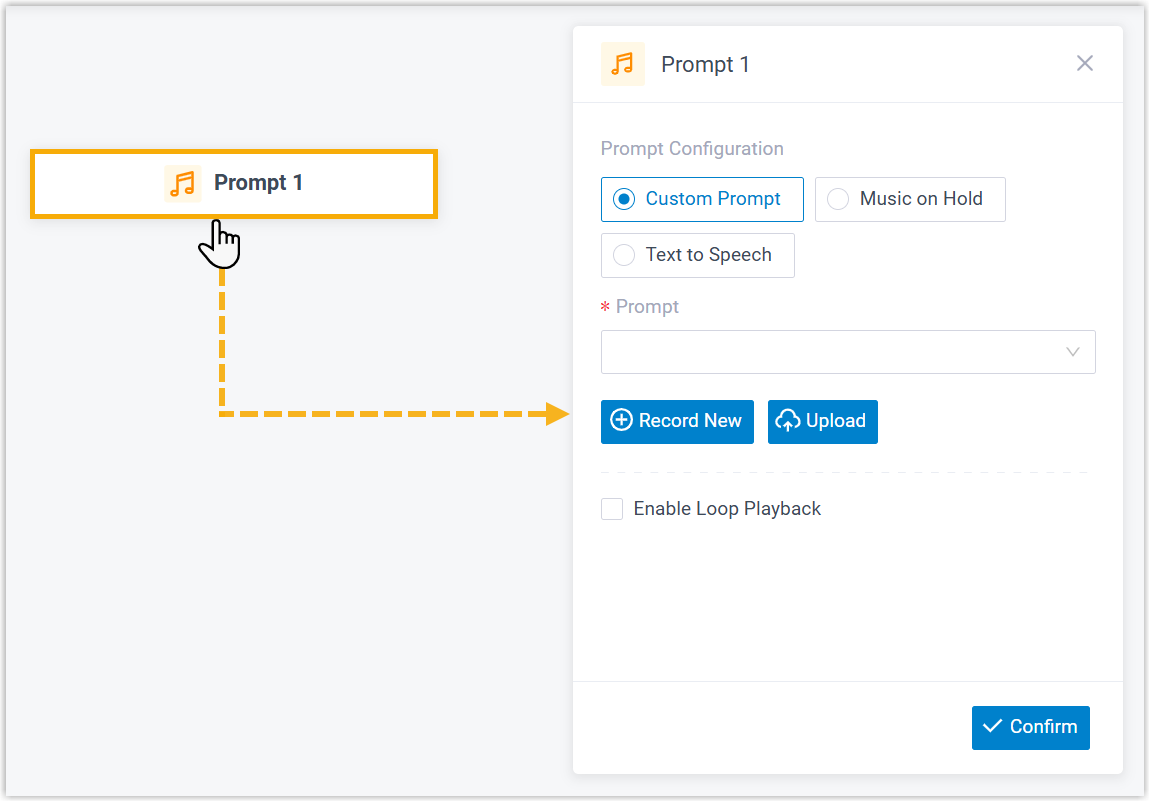Enable the Loop Playback checkbox

pos(612,509)
